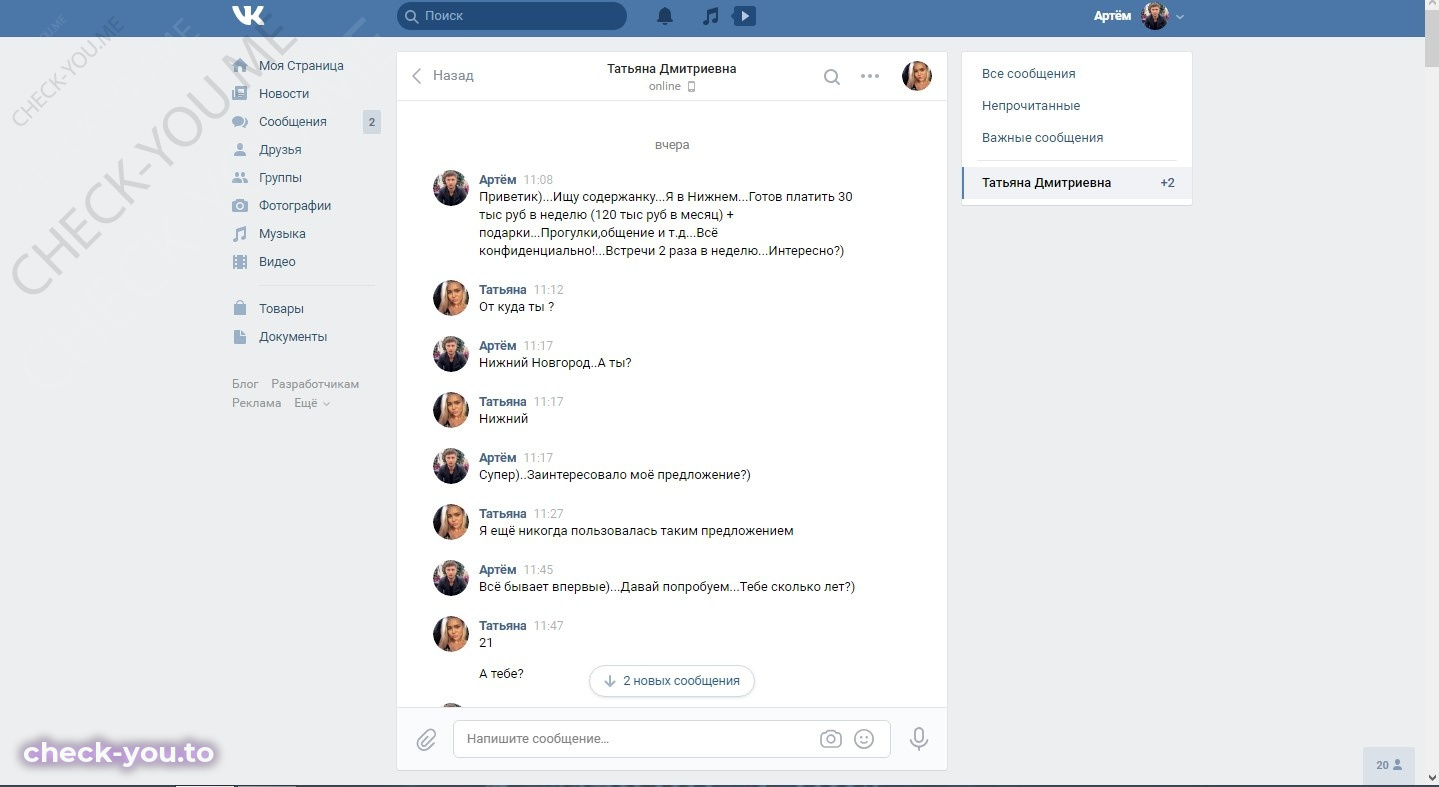
Task: Click Артём's name on the 11:08 message
Action: point(498,180)
